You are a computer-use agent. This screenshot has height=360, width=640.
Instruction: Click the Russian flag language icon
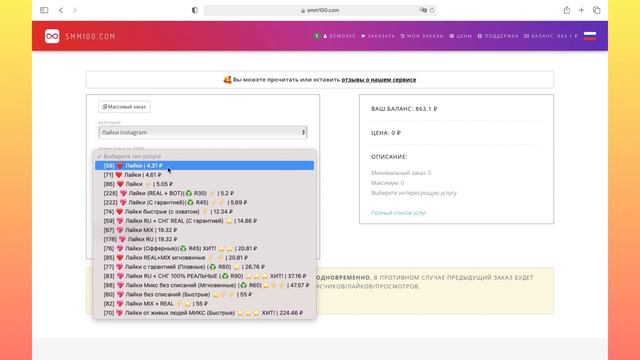590,36
